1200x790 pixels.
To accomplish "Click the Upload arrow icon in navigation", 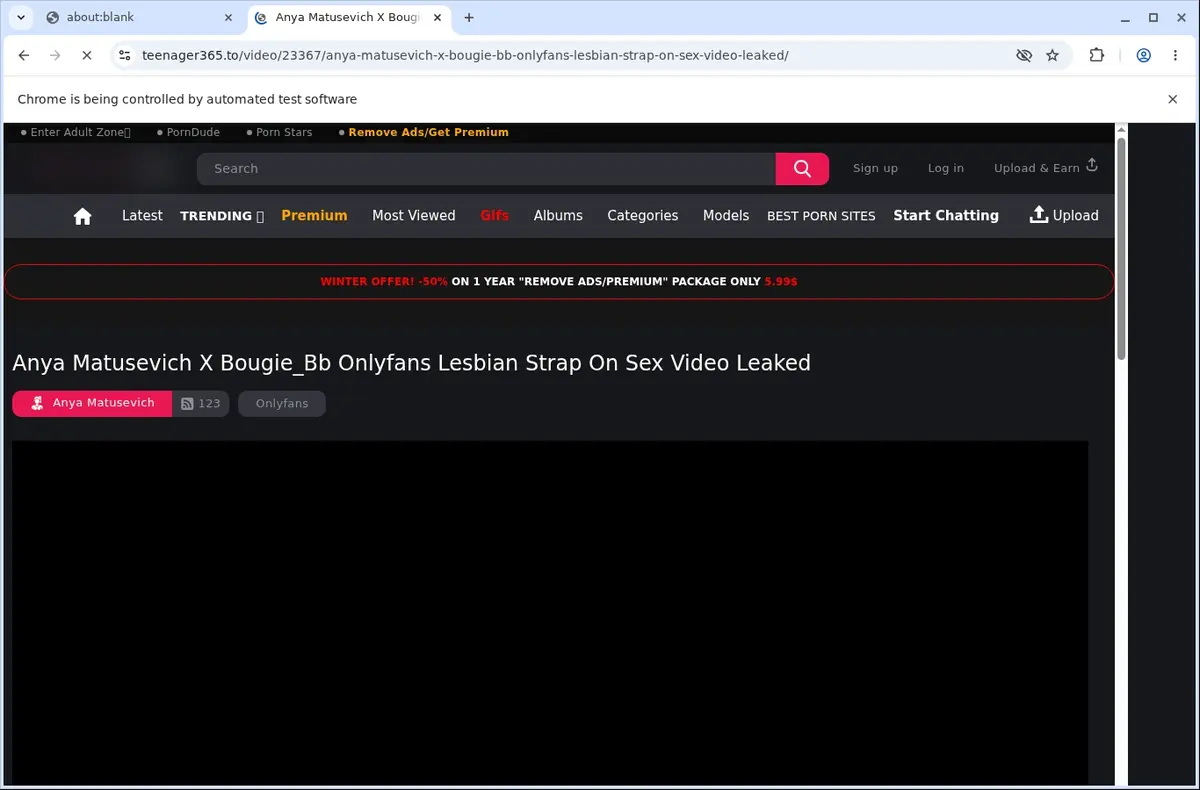I will [1039, 215].
